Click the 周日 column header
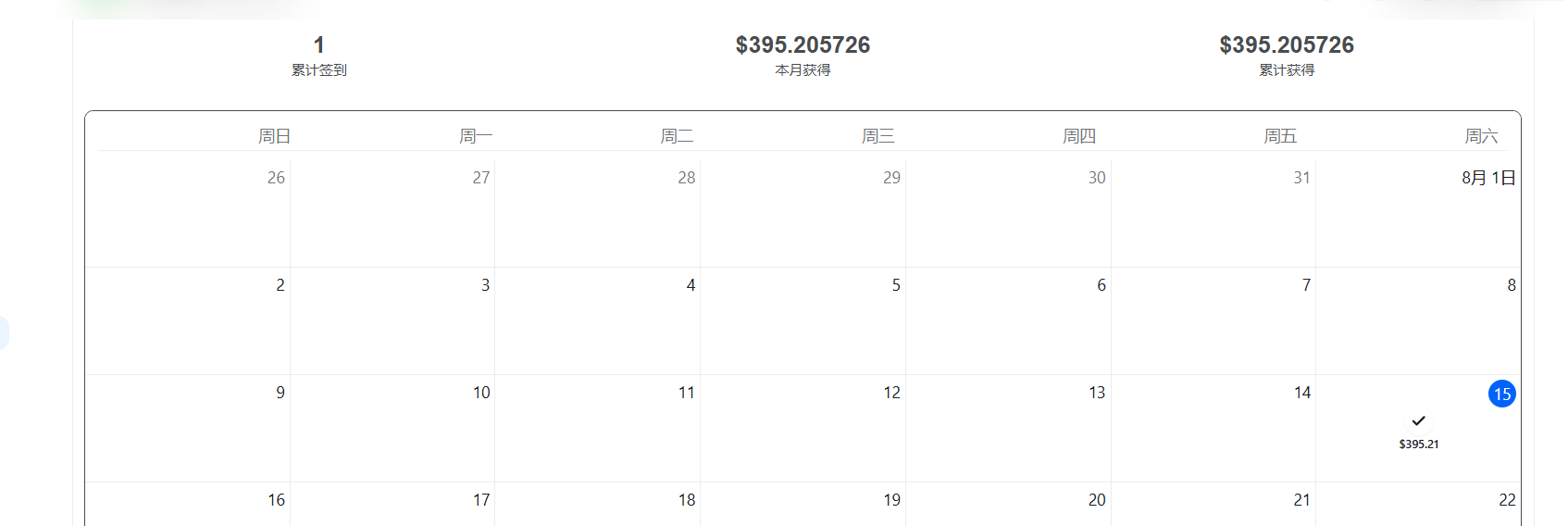This screenshot has width=1568, height=526. tap(275, 136)
